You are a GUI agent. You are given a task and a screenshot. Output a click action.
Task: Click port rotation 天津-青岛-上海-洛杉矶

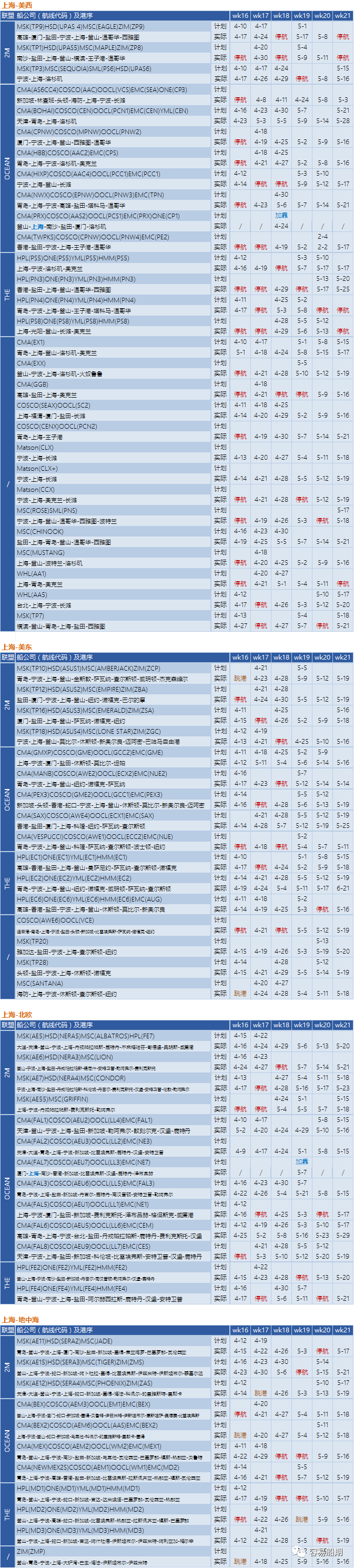46,121
